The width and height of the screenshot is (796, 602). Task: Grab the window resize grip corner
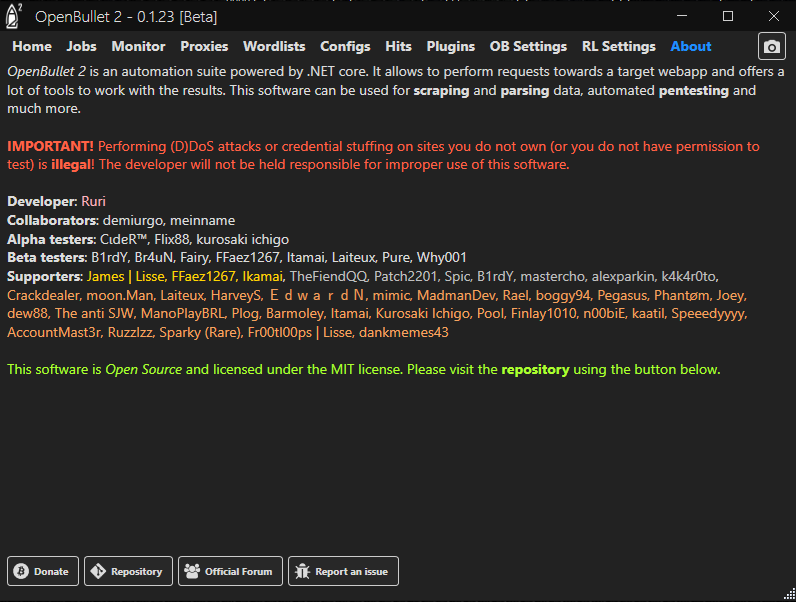click(789, 594)
